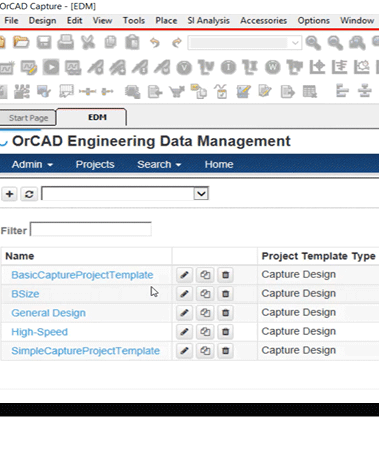
Task: Expand the Search dropdown menu
Action: 159,164
